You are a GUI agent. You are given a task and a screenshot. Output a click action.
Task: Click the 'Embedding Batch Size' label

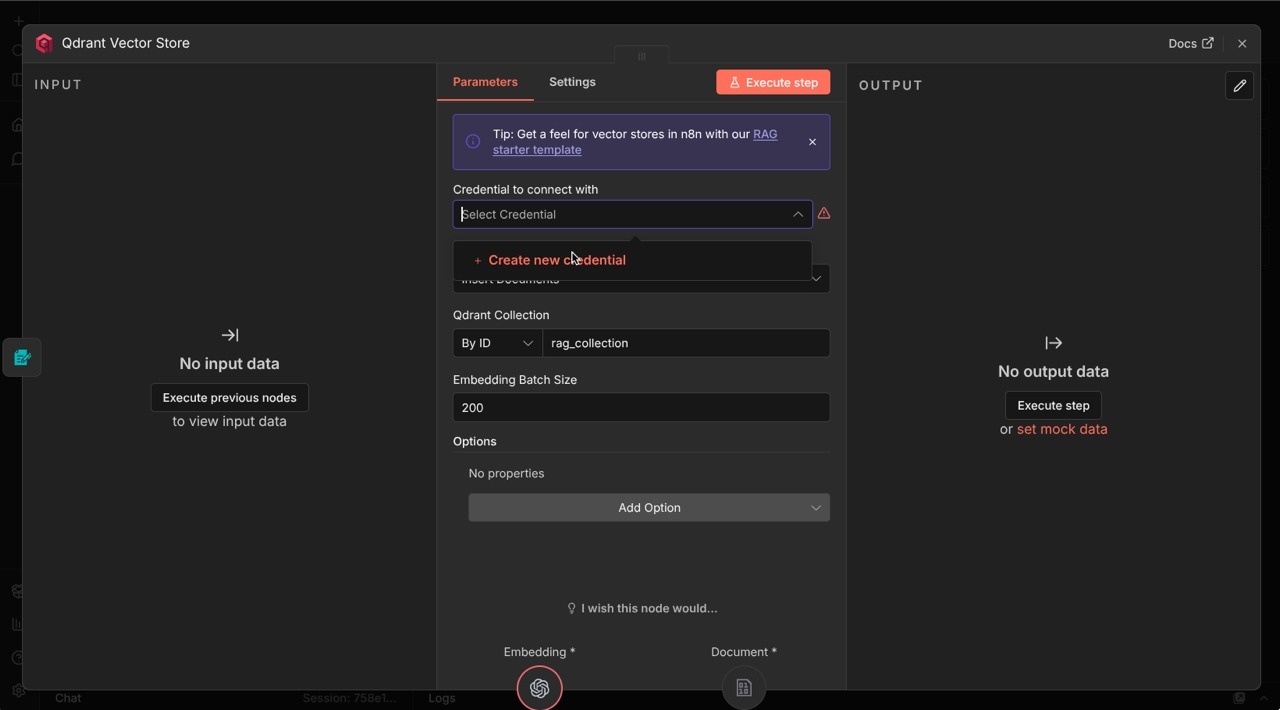point(515,380)
